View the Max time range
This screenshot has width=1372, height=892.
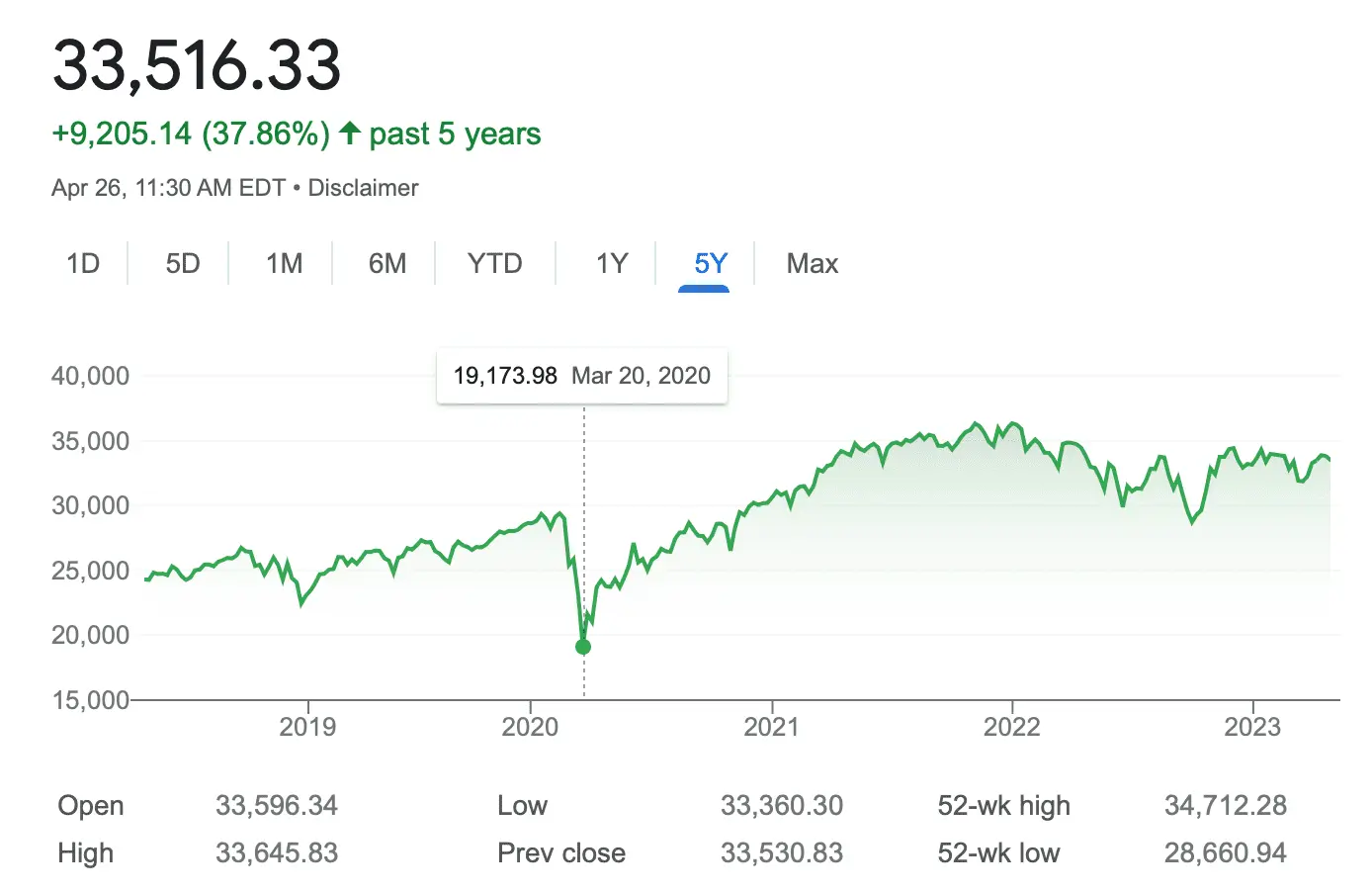[x=812, y=264]
